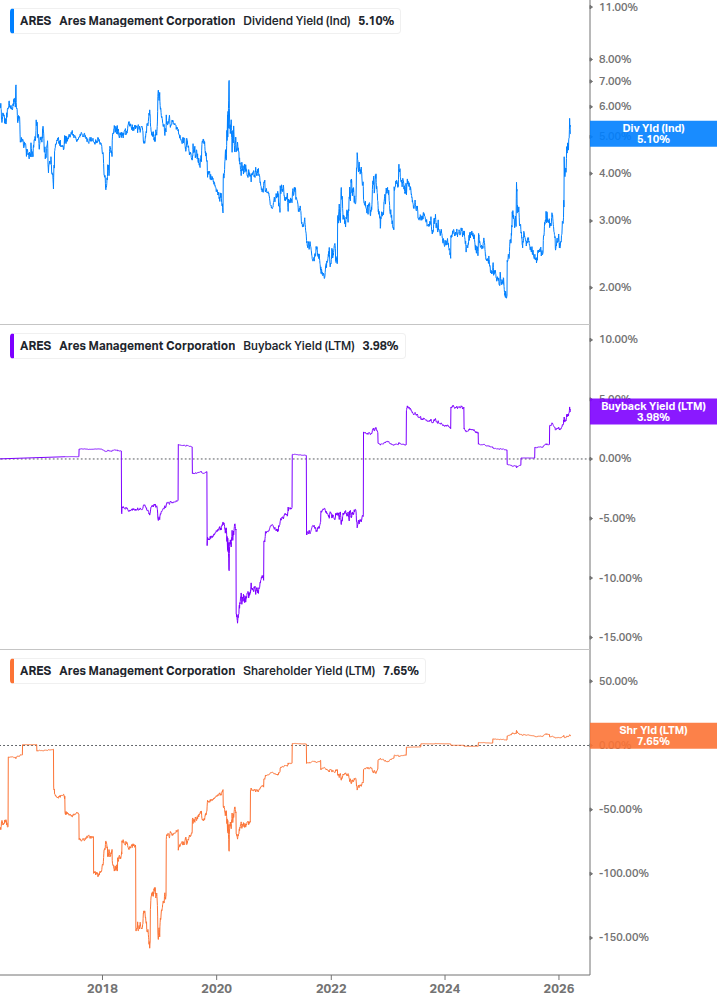Click the -100.00% tick on shareholder yield axis
The width and height of the screenshot is (717, 1005).
click(x=624, y=874)
